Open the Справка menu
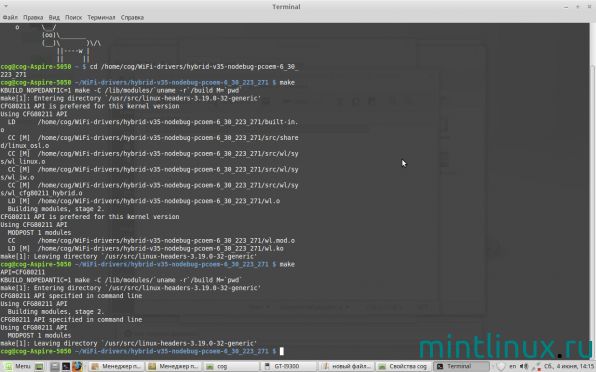 132,17
